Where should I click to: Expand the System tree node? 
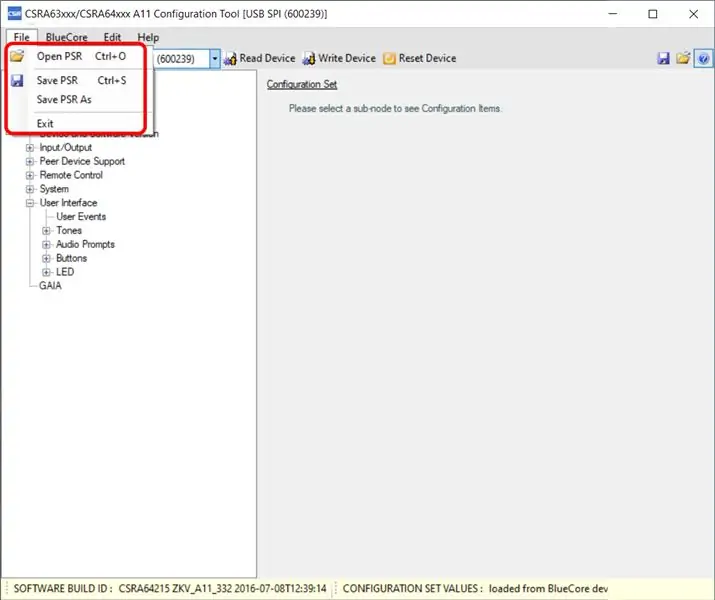click(30, 189)
